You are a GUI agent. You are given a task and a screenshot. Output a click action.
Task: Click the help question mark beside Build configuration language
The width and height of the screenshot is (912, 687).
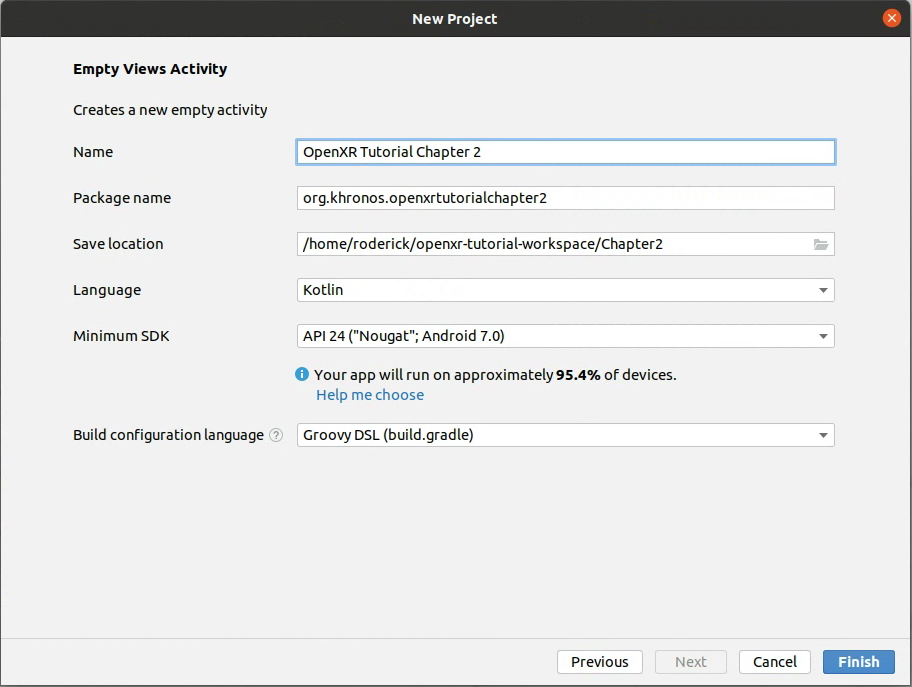click(276, 435)
